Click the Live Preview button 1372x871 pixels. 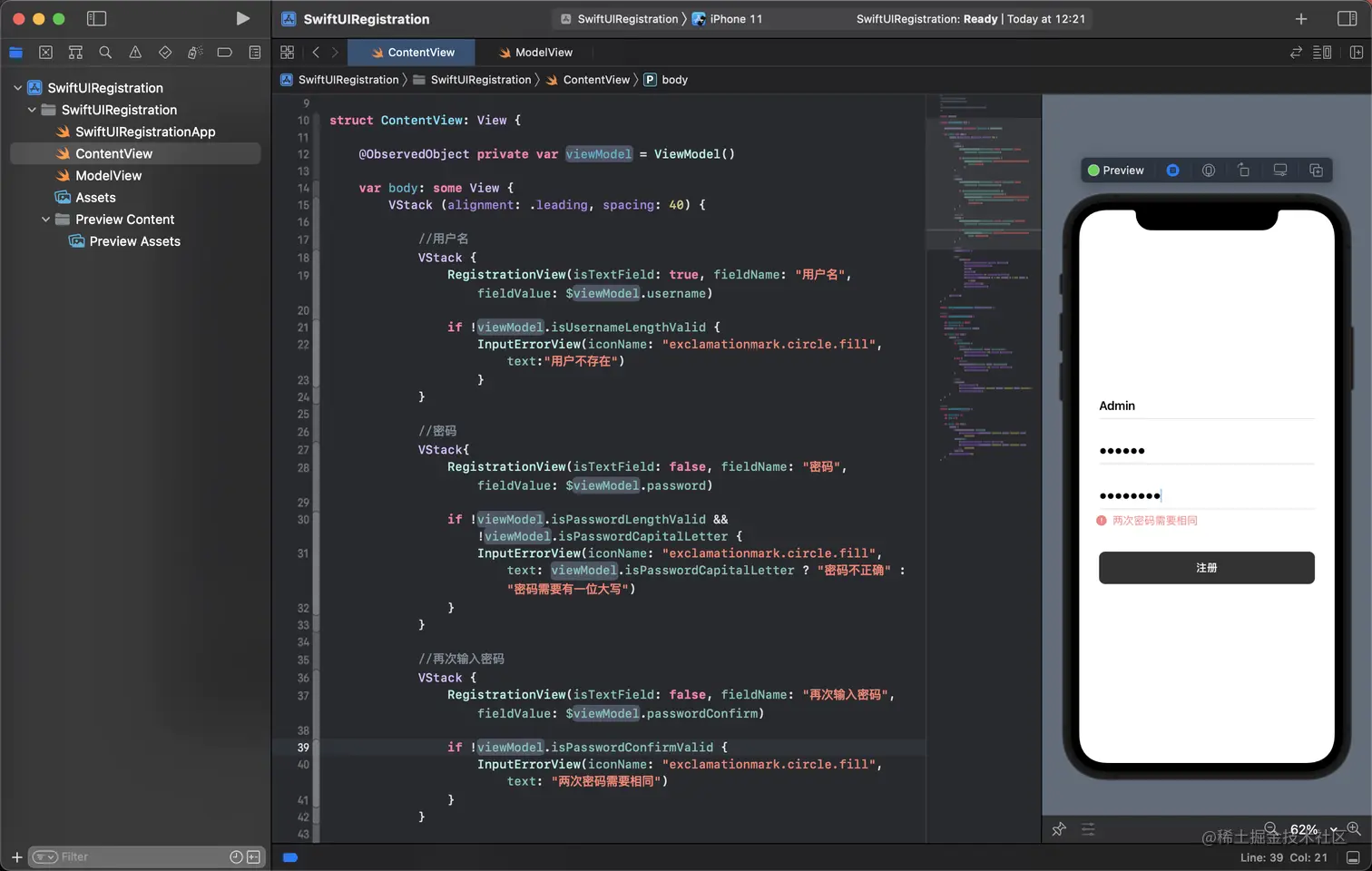tap(1116, 171)
